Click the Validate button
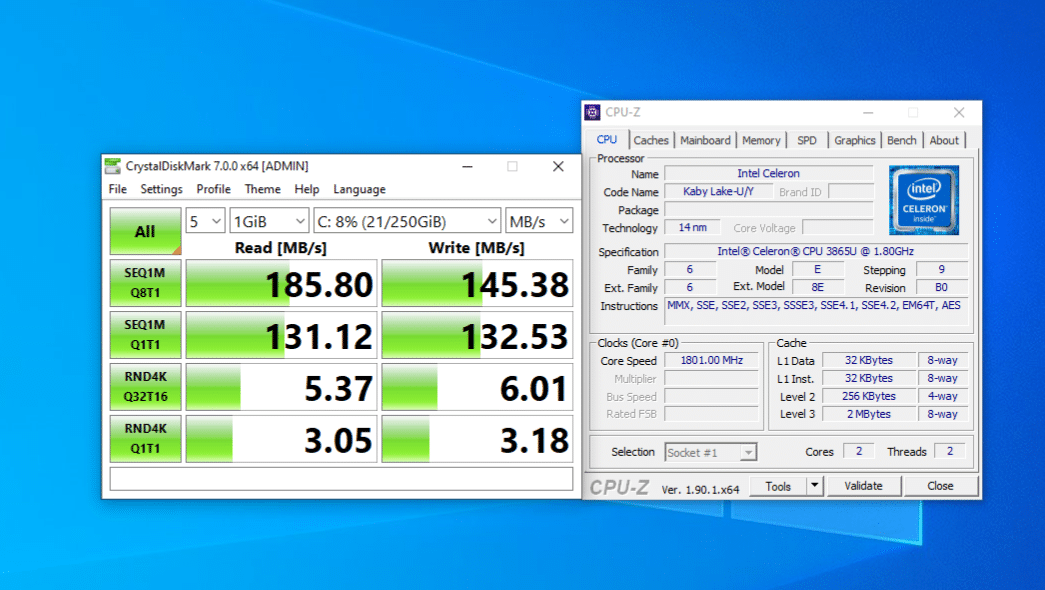The image size is (1045, 590). pyautogui.click(x=863, y=486)
